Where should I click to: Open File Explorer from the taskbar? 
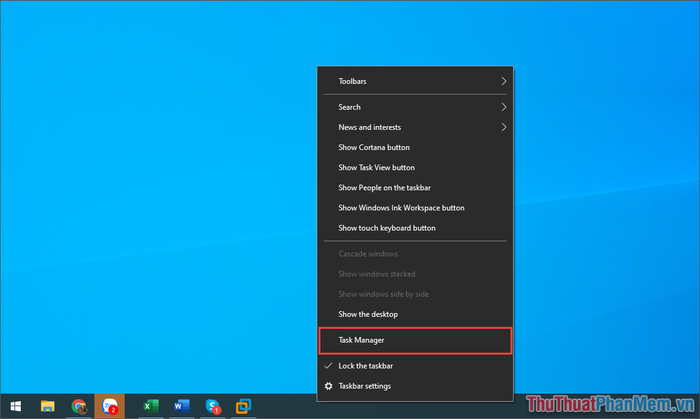(47, 406)
